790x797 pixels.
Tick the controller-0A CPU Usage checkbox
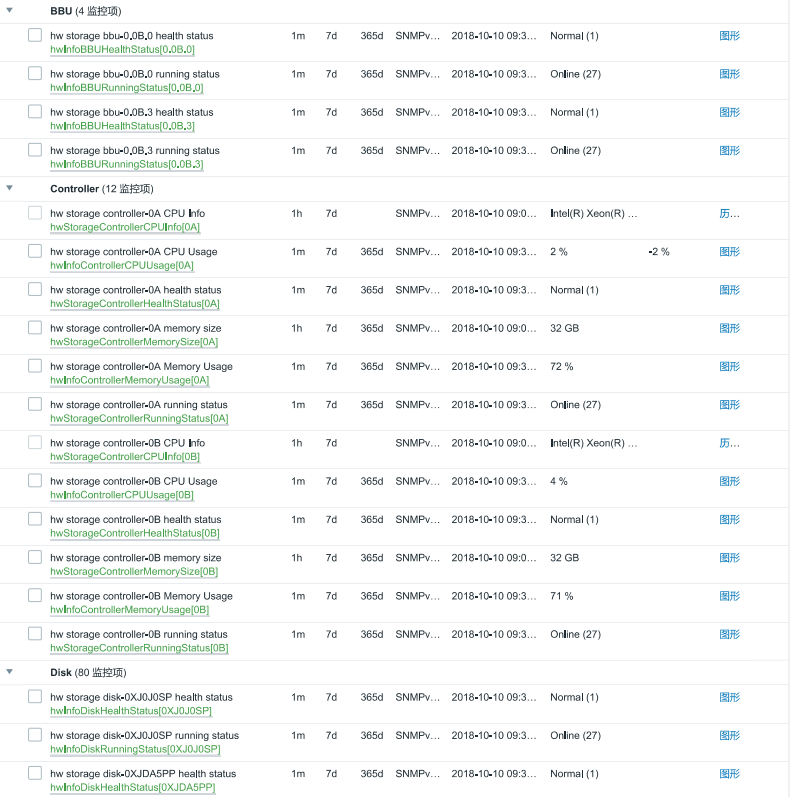[x=35, y=251]
